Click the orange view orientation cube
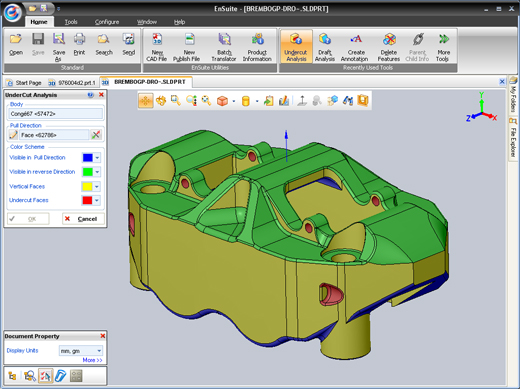The height and width of the screenshot is (389, 520). 222,101
